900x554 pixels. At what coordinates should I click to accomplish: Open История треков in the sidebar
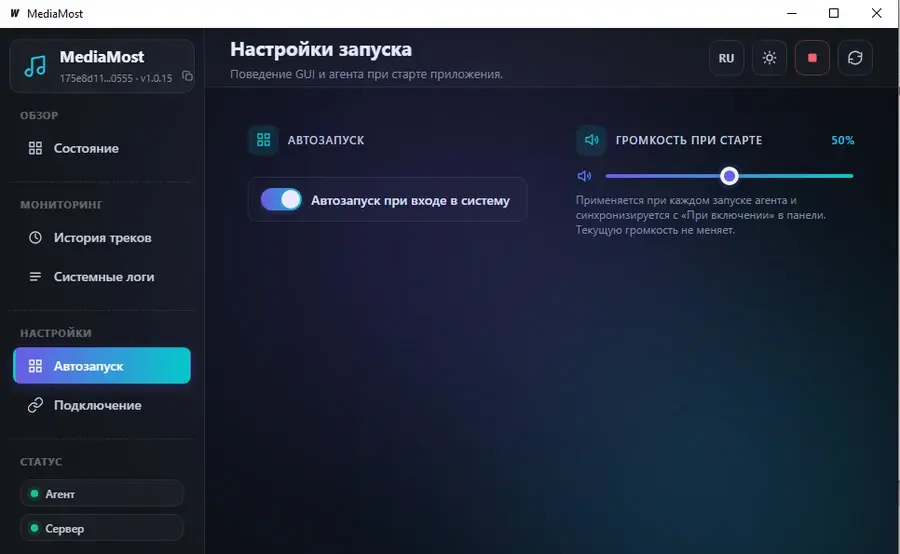tap(102, 238)
